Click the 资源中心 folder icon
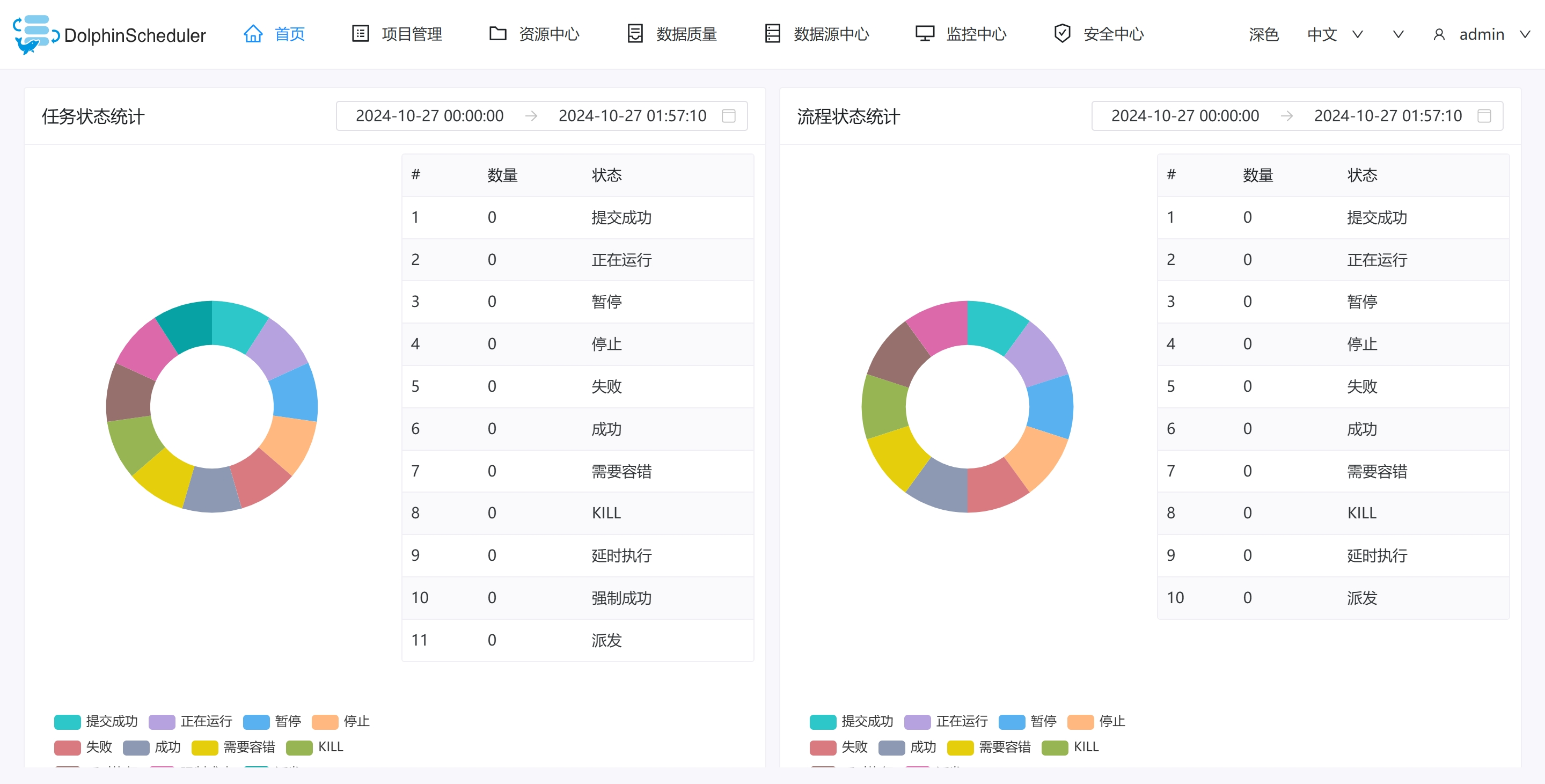The width and height of the screenshot is (1545, 784). click(497, 34)
